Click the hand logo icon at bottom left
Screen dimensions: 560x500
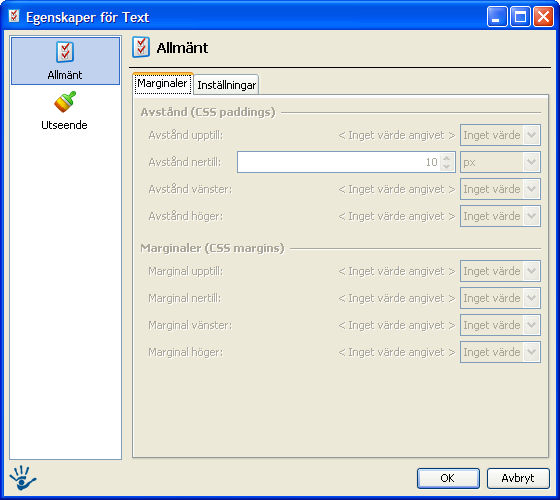click(22, 478)
